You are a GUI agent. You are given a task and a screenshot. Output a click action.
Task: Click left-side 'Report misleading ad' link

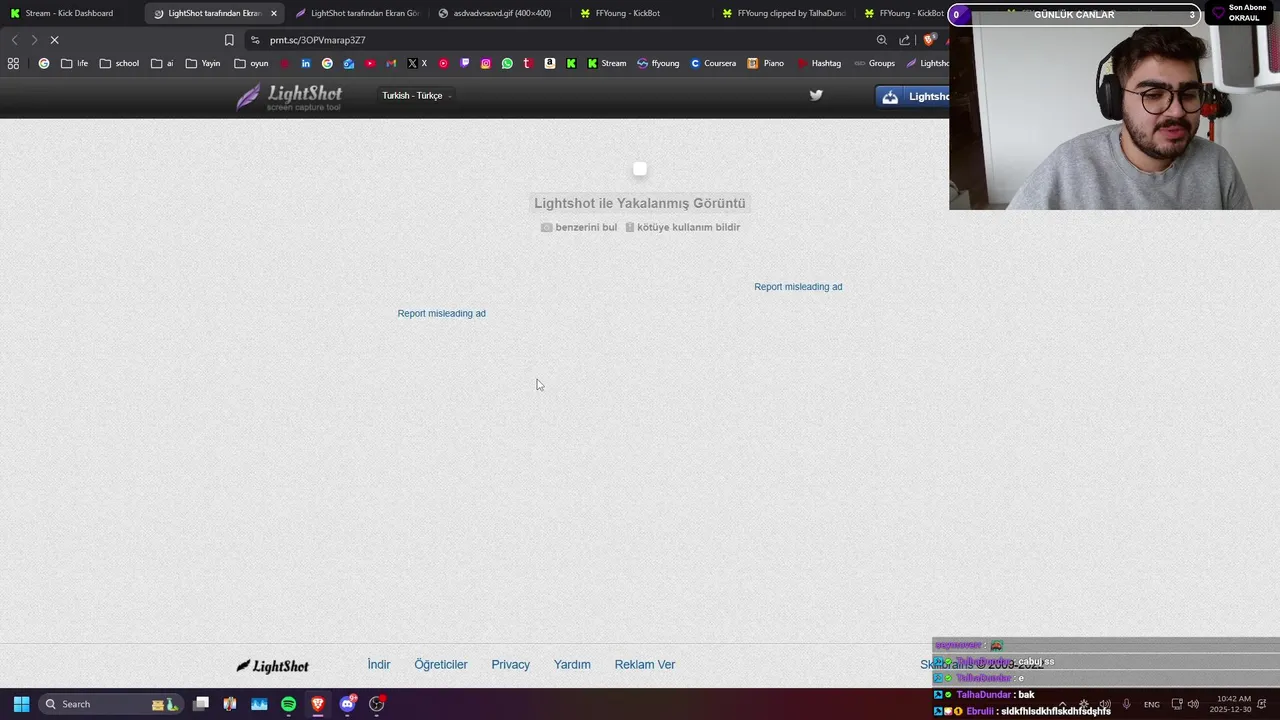441,313
